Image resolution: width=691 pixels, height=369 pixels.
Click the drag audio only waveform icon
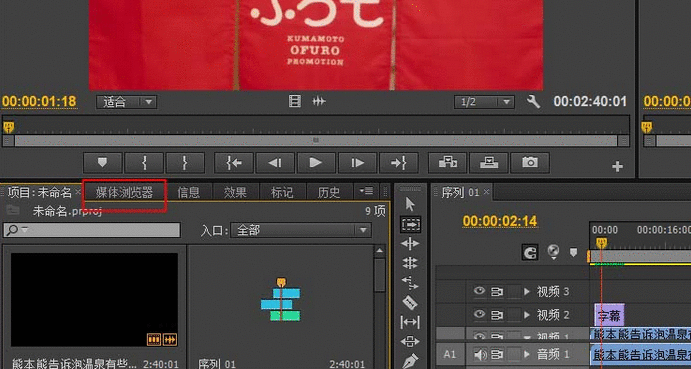(x=319, y=102)
